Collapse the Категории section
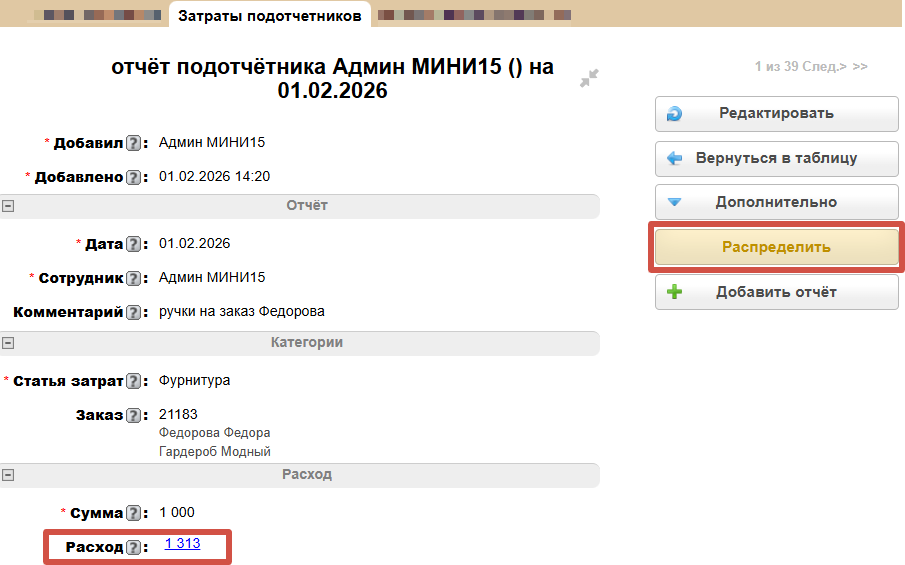Screen dimensions: 905x565 (8, 343)
